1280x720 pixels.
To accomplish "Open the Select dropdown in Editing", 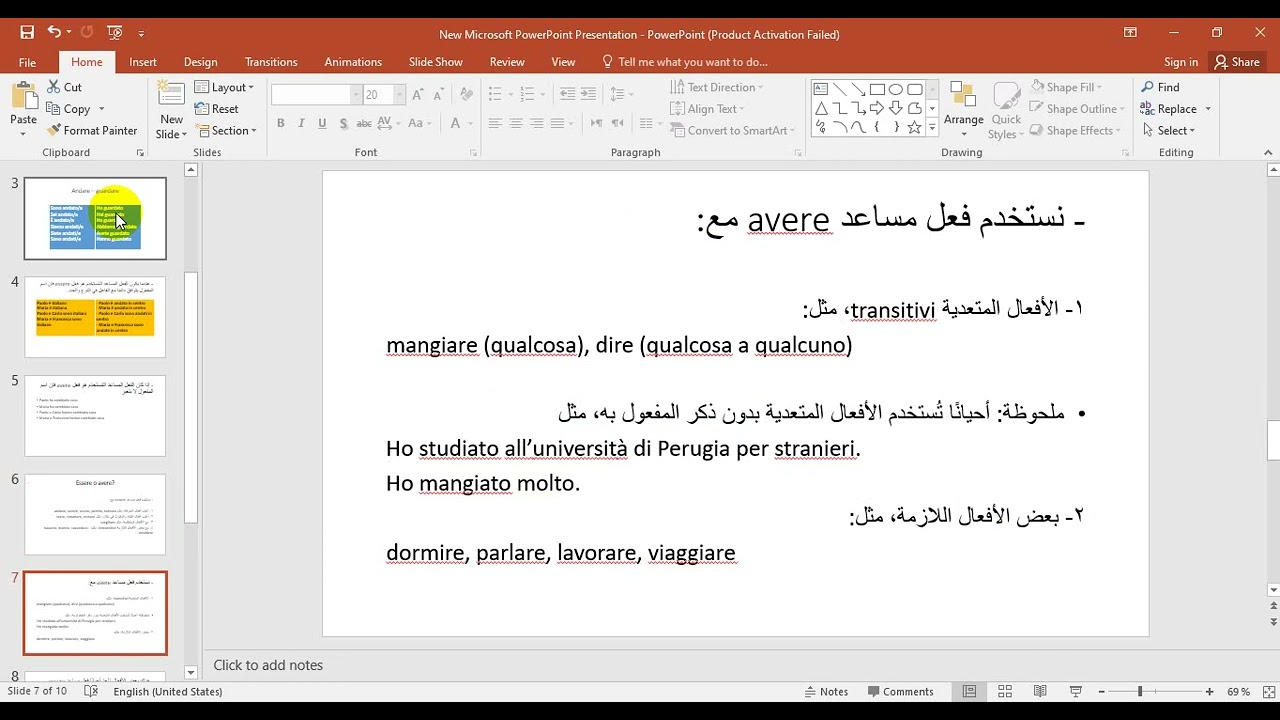I will (x=1168, y=130).
